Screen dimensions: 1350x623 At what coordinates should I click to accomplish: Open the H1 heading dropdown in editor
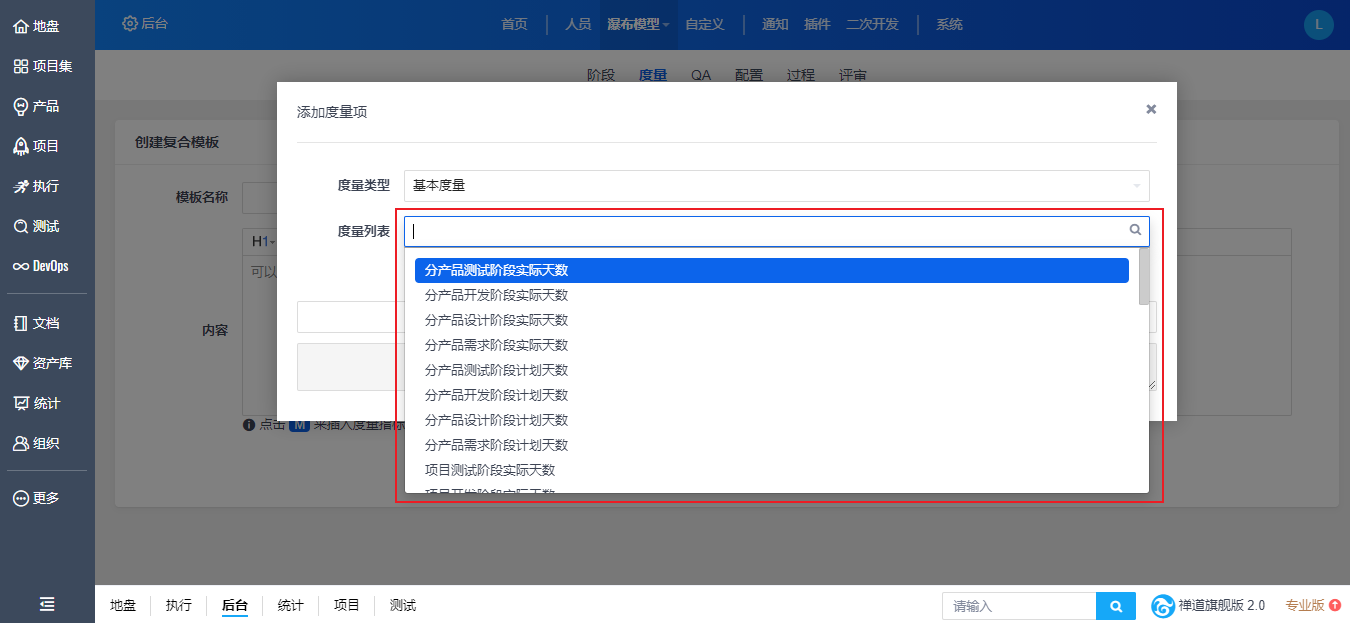point(263,242)
